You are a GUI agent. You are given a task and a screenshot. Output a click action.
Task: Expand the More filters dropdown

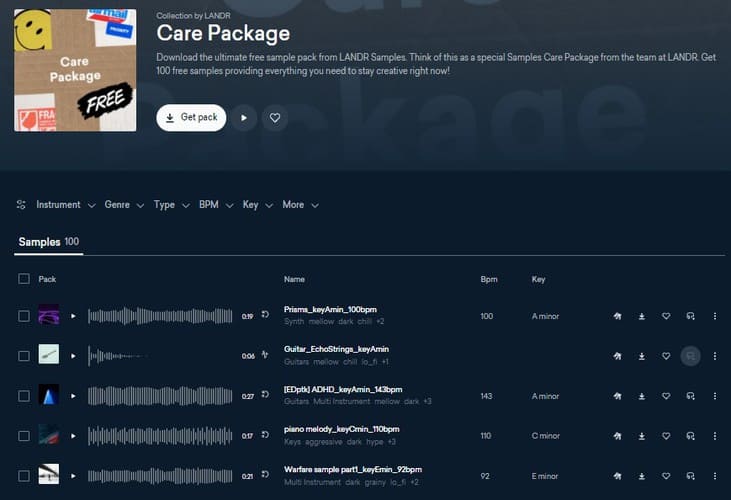[301, 205]
